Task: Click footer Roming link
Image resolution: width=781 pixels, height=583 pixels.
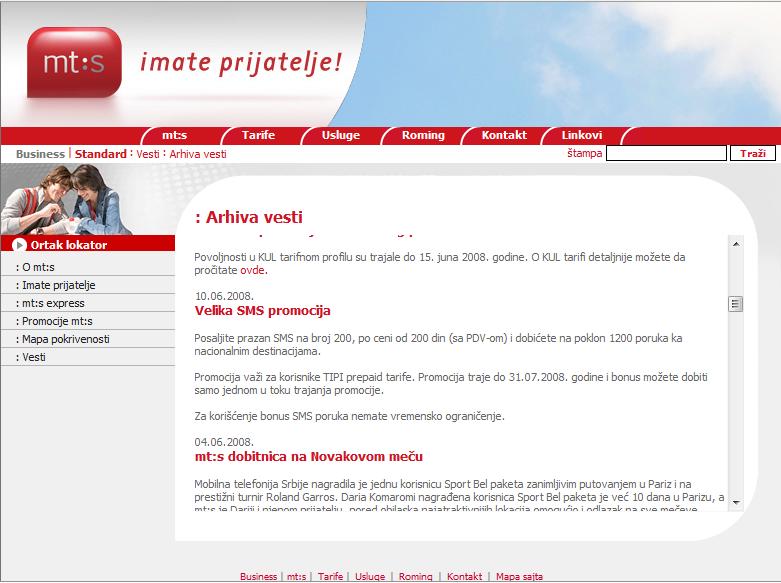Action: coord(415,577)
